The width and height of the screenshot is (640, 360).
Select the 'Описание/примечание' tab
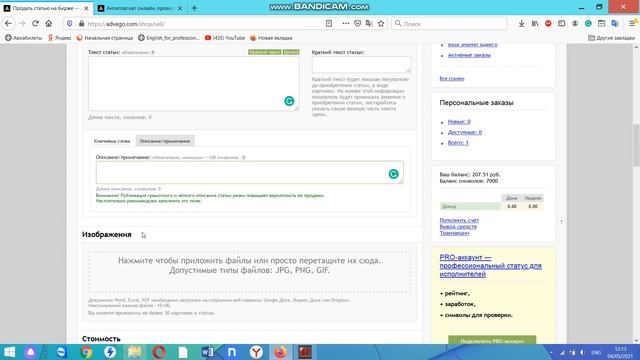pos(165,141)
